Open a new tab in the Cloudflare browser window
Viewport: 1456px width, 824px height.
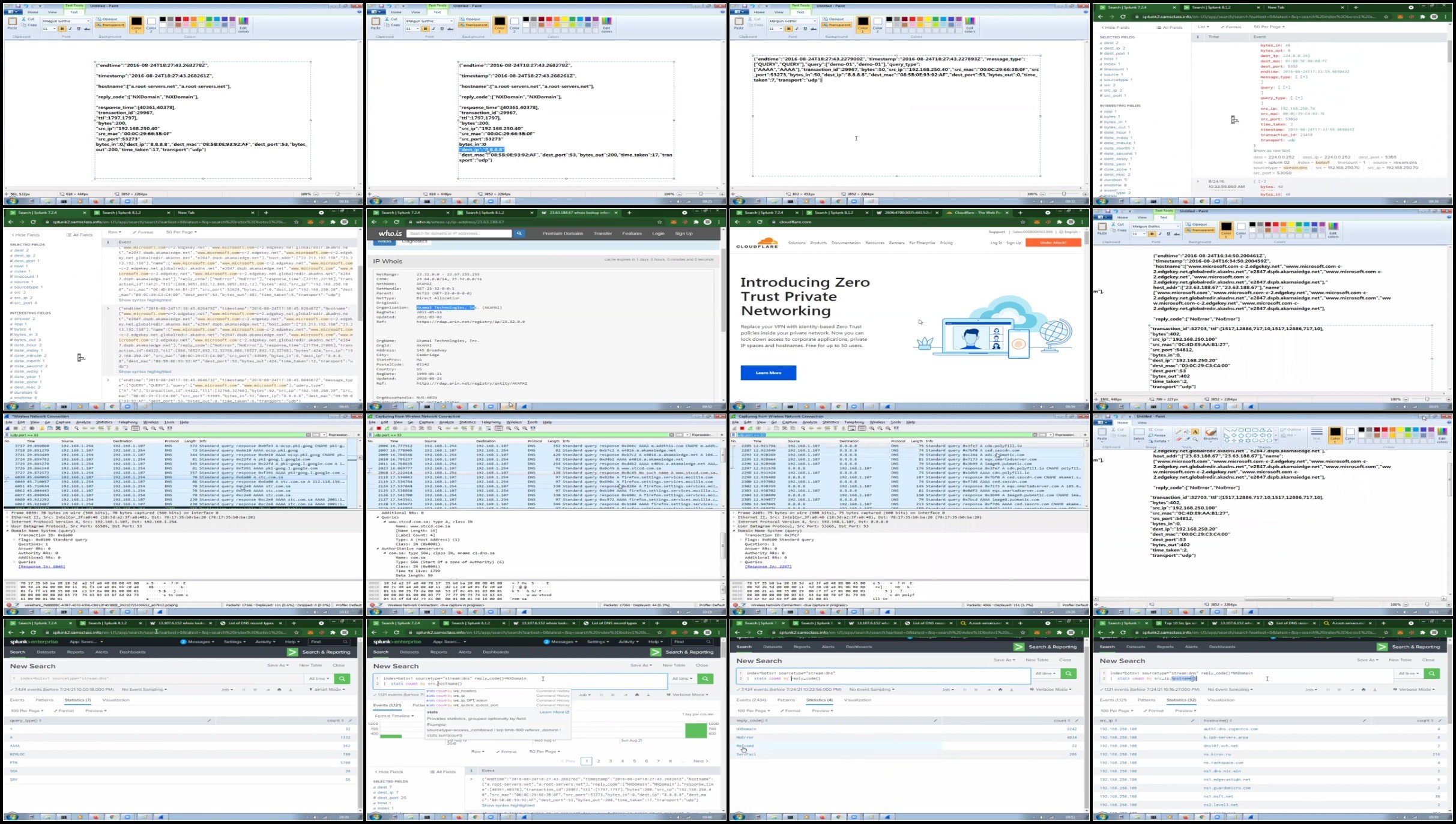[1020, 212]
